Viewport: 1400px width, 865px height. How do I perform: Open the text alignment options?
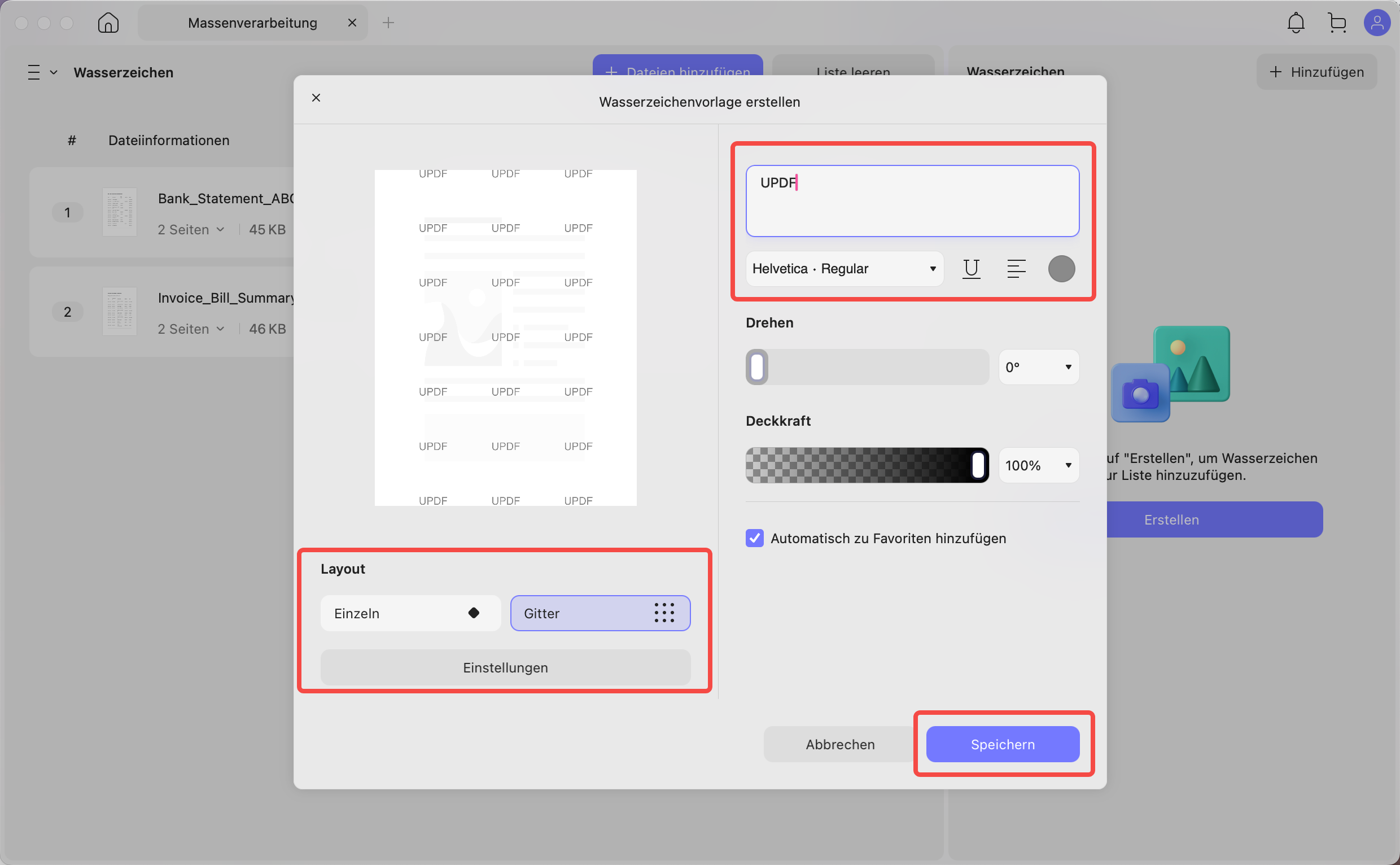click(x=1016, y=269)
